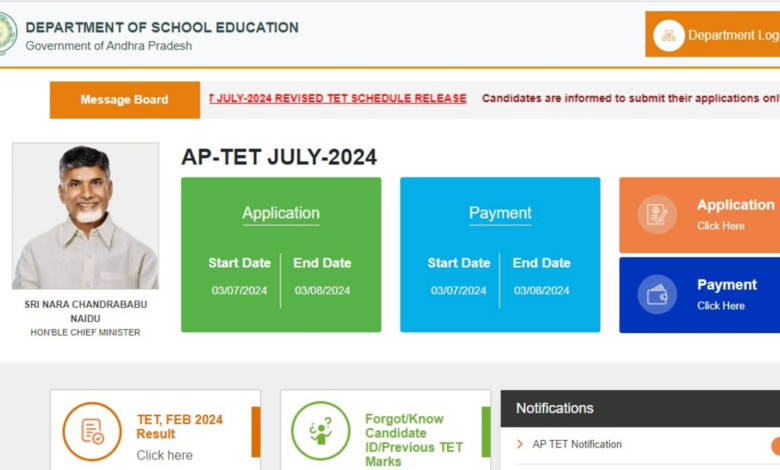Click the Department of School Education title

(x=162, y=27)
